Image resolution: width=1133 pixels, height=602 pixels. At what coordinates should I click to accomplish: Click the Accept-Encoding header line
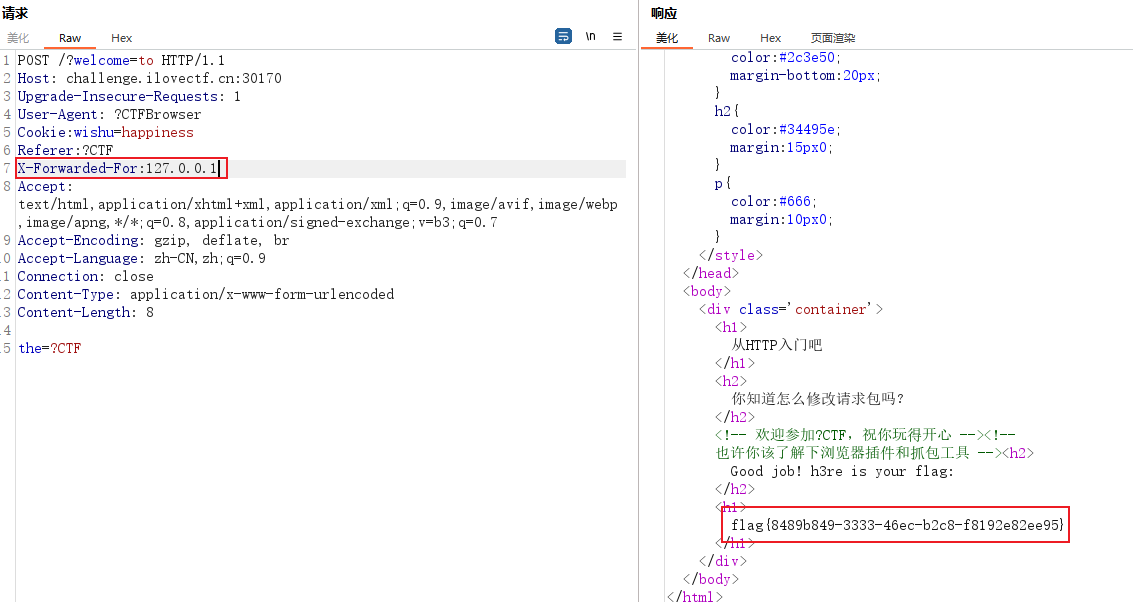coord(153,241)
